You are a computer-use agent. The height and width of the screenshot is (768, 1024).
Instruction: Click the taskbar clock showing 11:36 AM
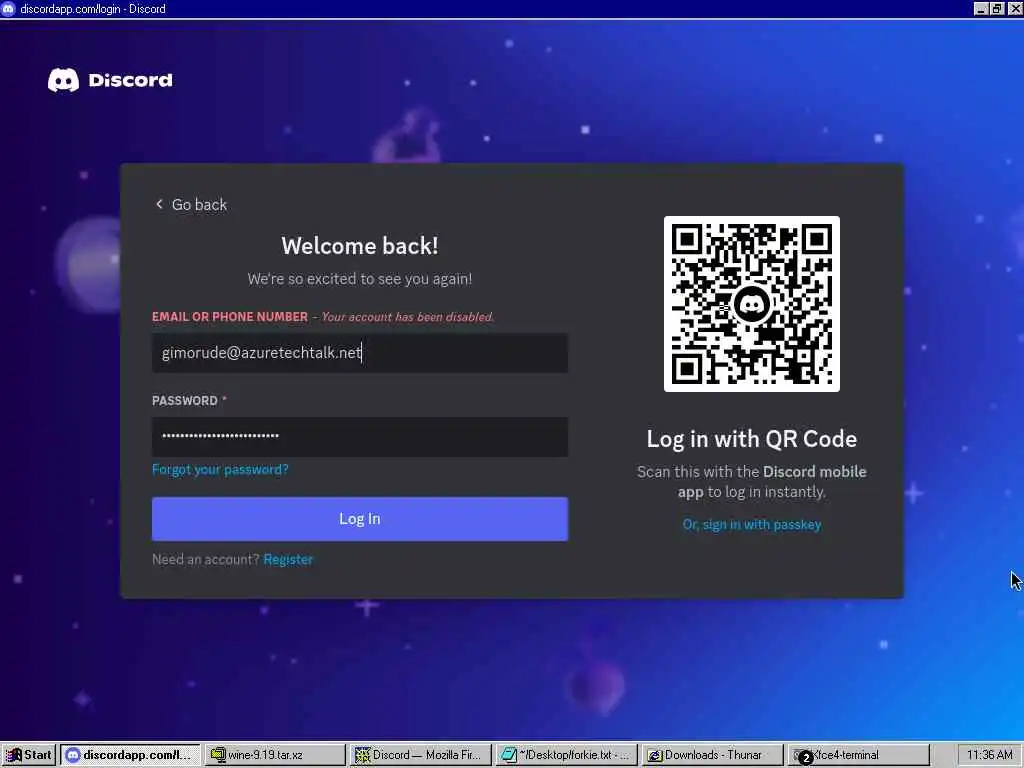tap(989, 755)
